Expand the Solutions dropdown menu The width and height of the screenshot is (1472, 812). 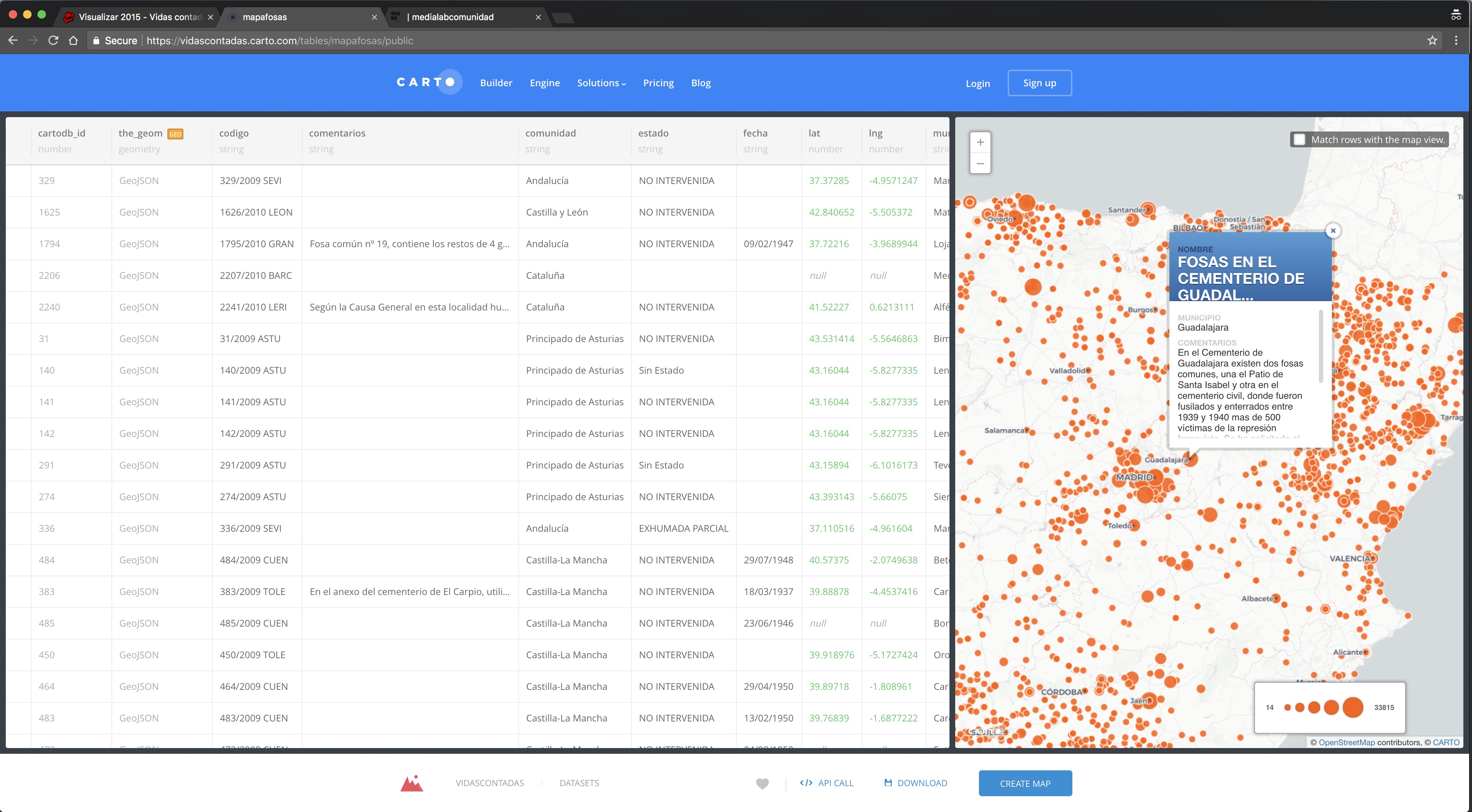pos(601,83)
